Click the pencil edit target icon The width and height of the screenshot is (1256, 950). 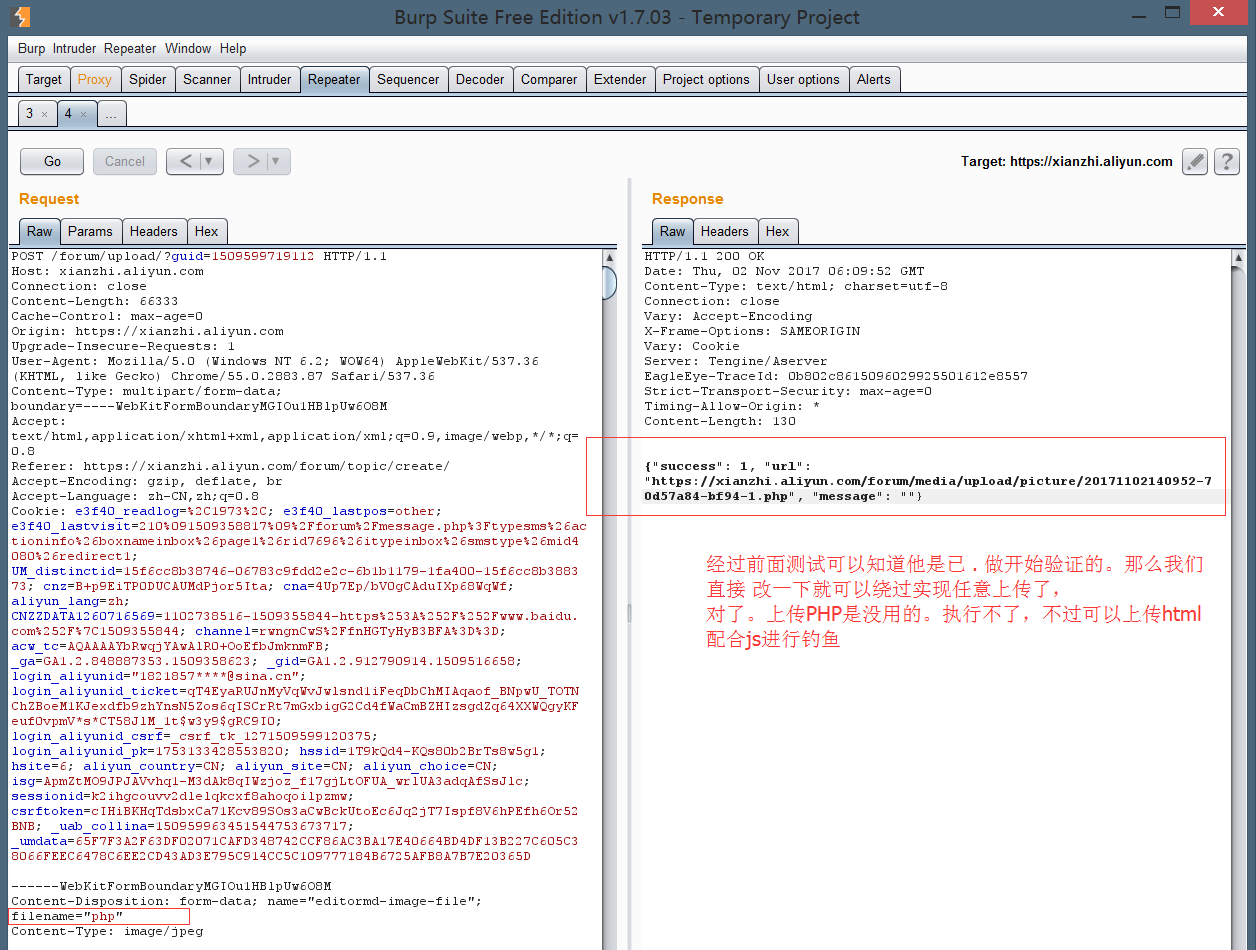[x=1195, y=162]
